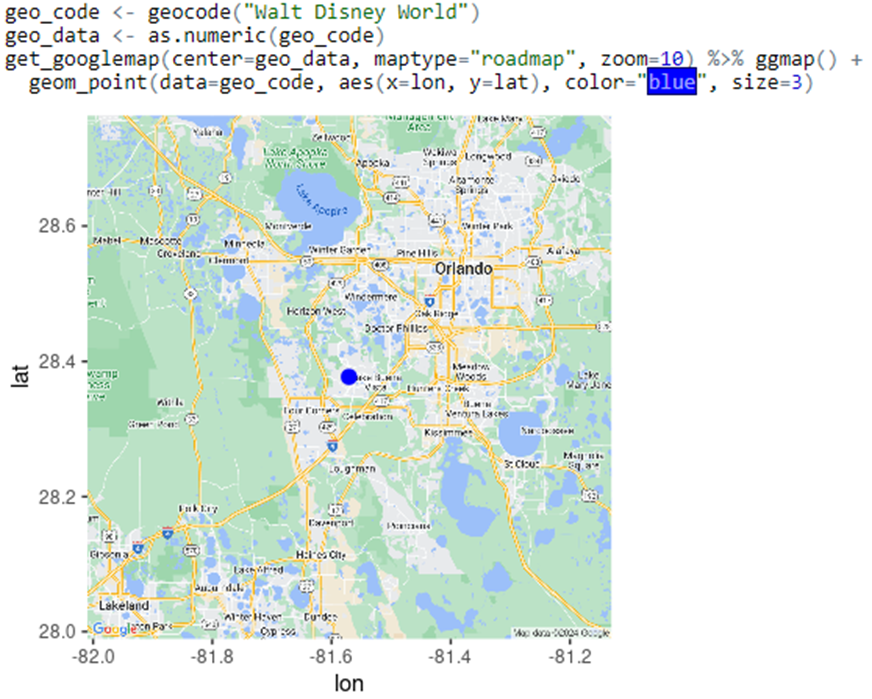This screenshot has width=872, height=699.
Task: Click the Winter Garden map label
Action: tap(339, 250)
